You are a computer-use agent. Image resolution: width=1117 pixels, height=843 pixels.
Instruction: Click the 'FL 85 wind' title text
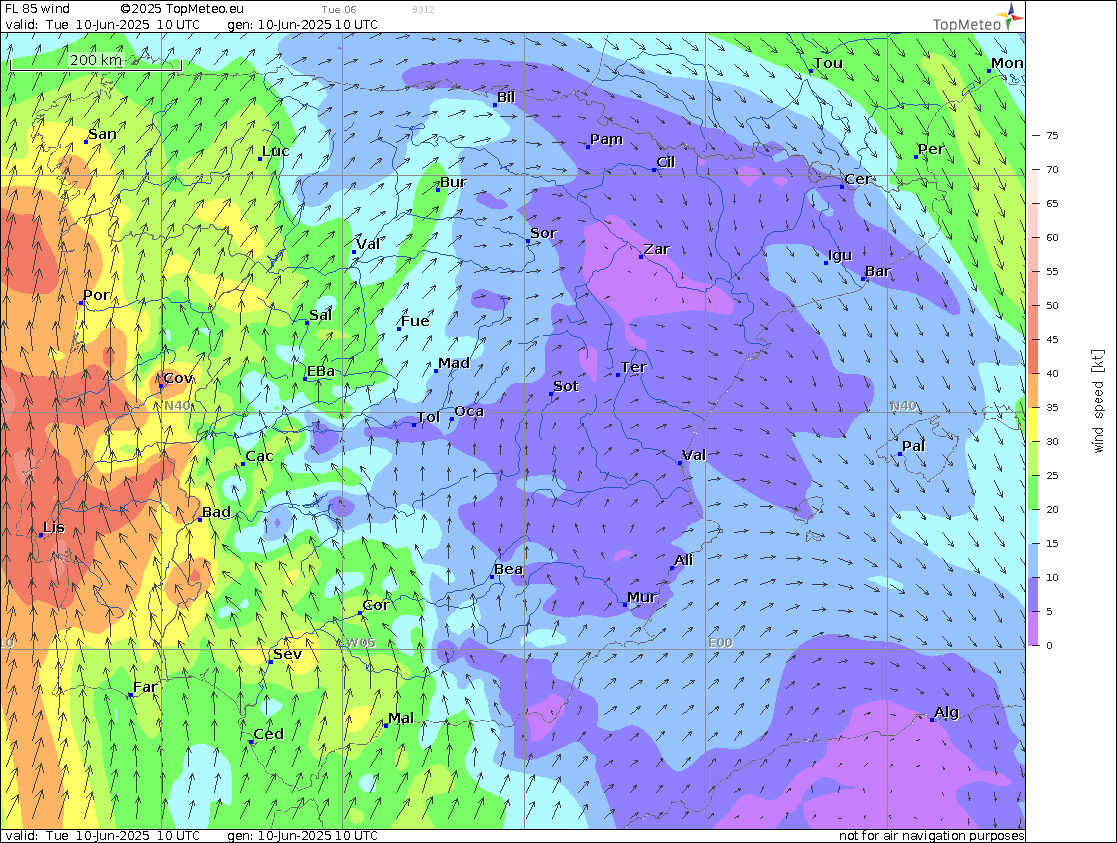tap(38, 9)
